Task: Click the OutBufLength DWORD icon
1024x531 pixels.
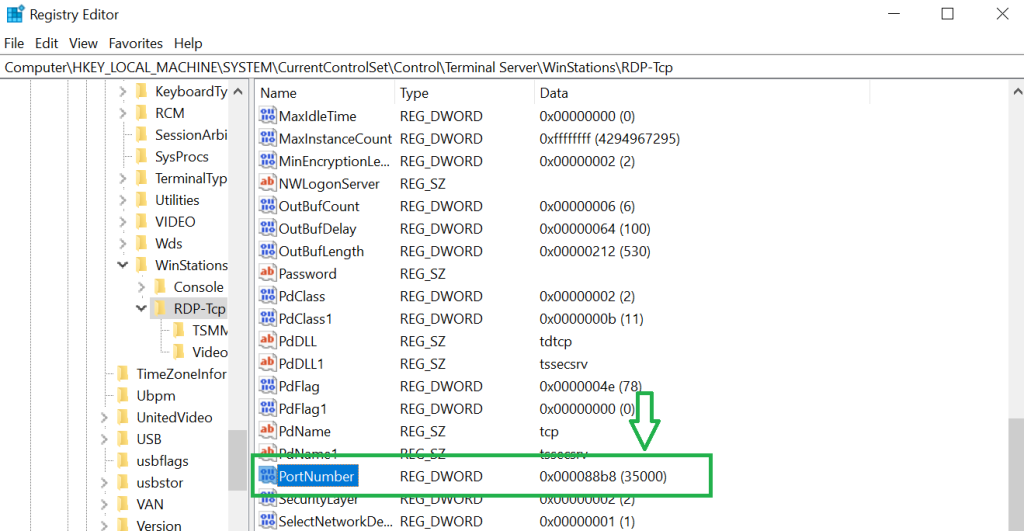Action: pyautogui.click(x=267, y=251)
